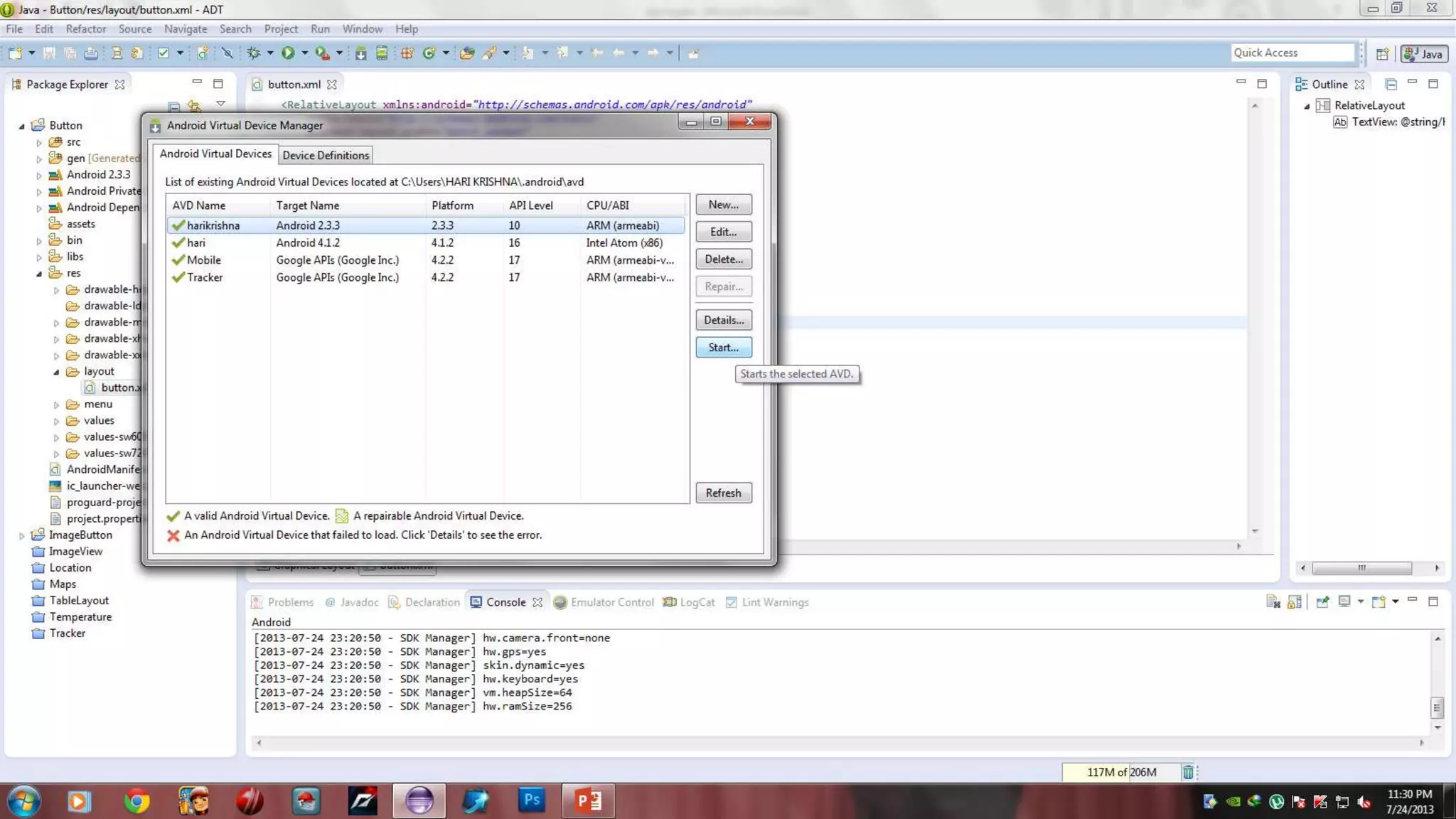The width and height of the screenshot is (1456, 819).
Task: Click run-garbage-collector trash icon in status bar
Action: coord(1188,772)
